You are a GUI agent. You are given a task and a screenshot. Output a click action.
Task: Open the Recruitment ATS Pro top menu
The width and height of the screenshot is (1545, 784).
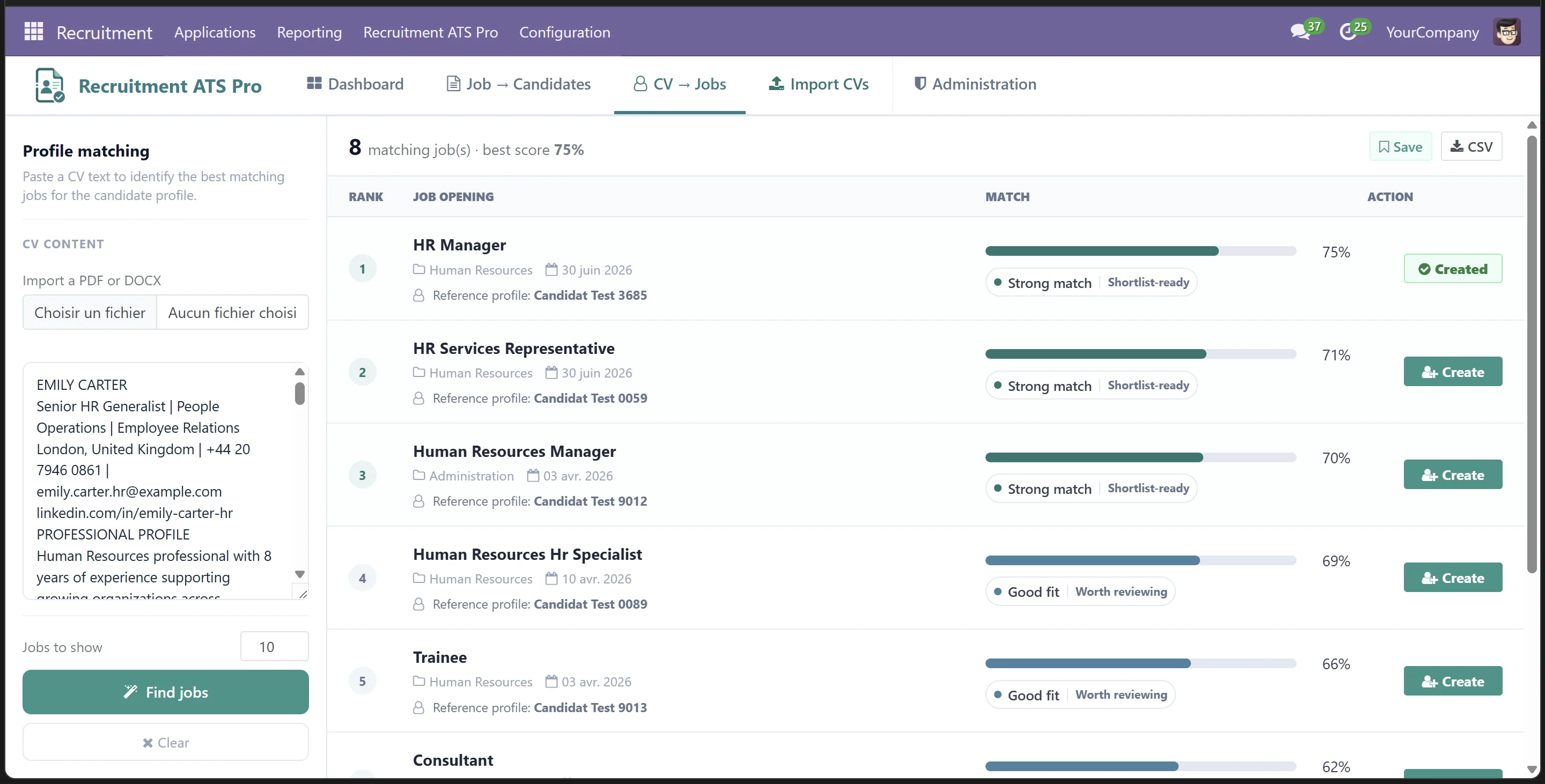(431, 32)
